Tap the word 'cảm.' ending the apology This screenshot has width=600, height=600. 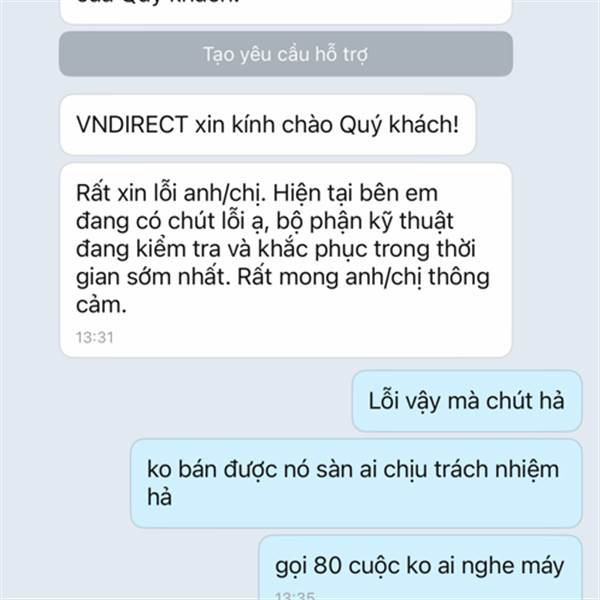pos(101,305)
